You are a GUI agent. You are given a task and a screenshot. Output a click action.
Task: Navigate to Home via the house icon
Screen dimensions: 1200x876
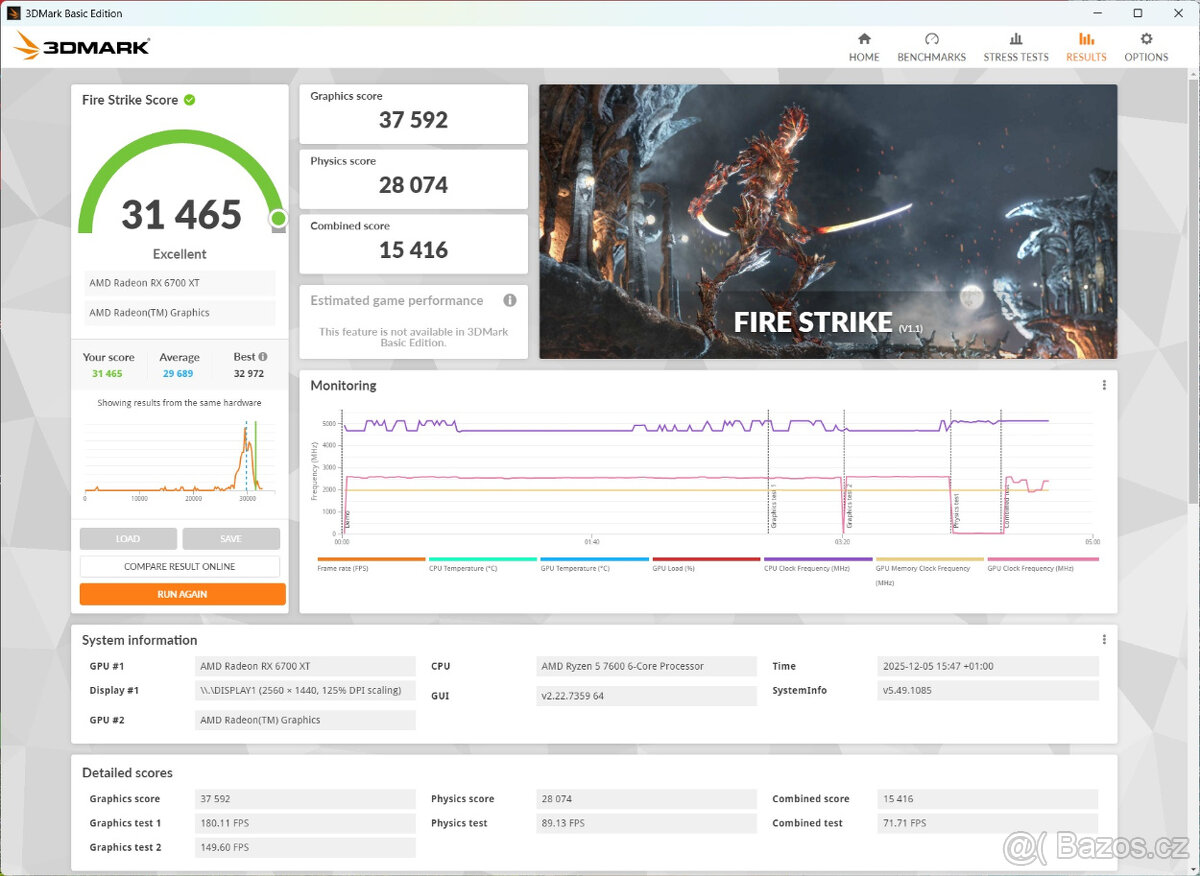864,45
